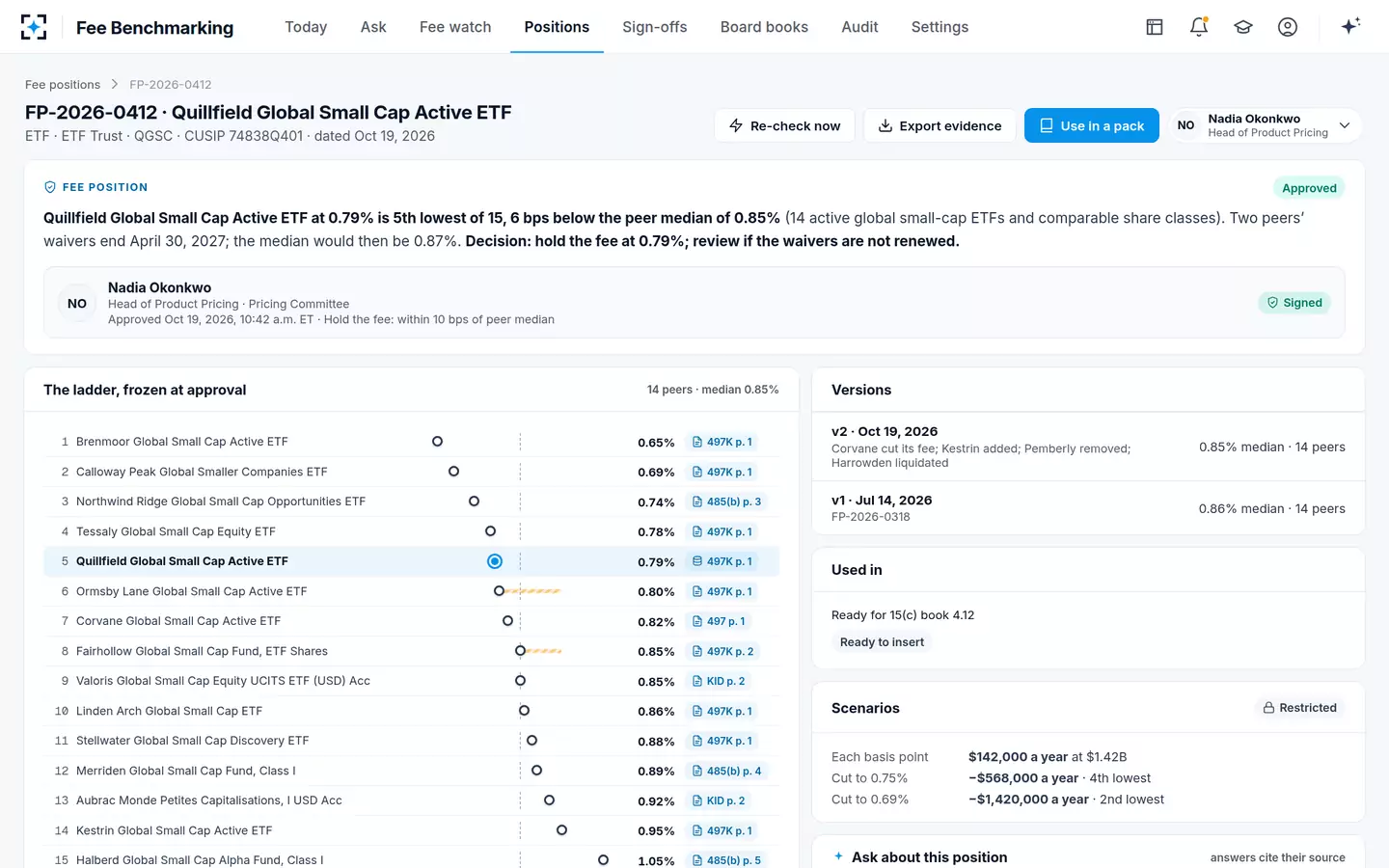Open Quillfield's 497K p.1 source chip
The width and height of the screenshot is (1389, 868).
tap(722, 561)
